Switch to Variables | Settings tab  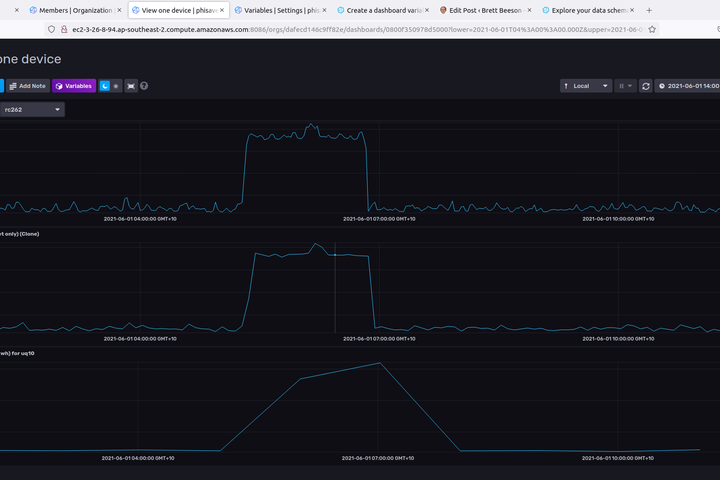(282, 10)
